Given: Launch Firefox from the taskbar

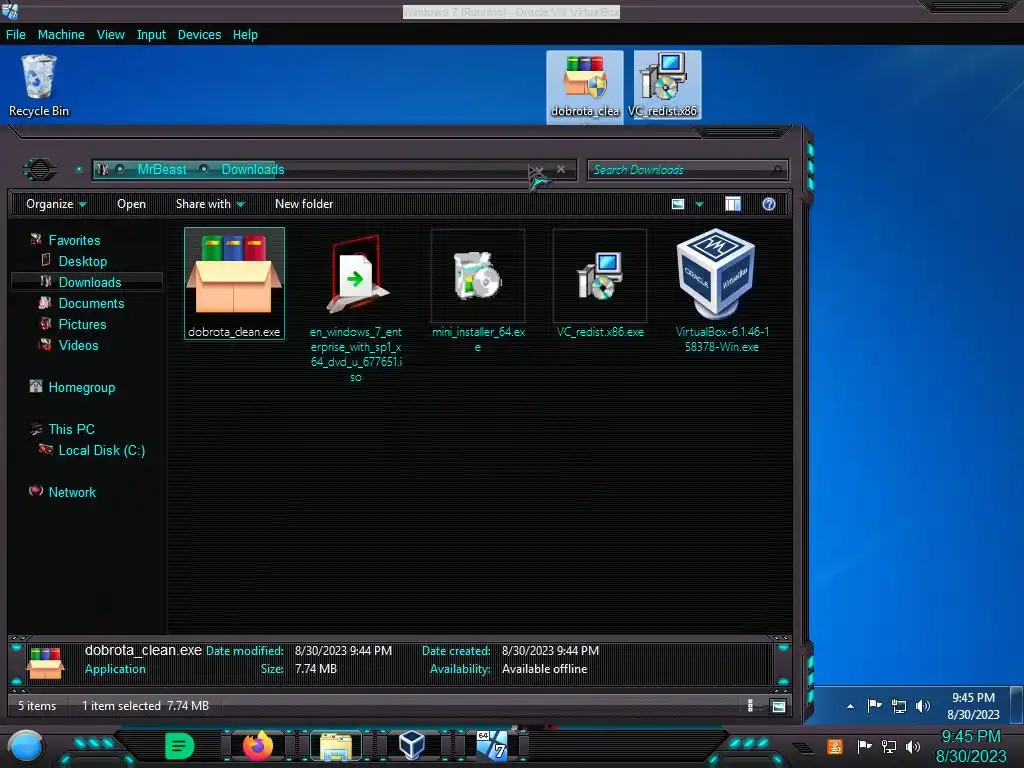Looking at the screenshot, I should tap(257, 746).
